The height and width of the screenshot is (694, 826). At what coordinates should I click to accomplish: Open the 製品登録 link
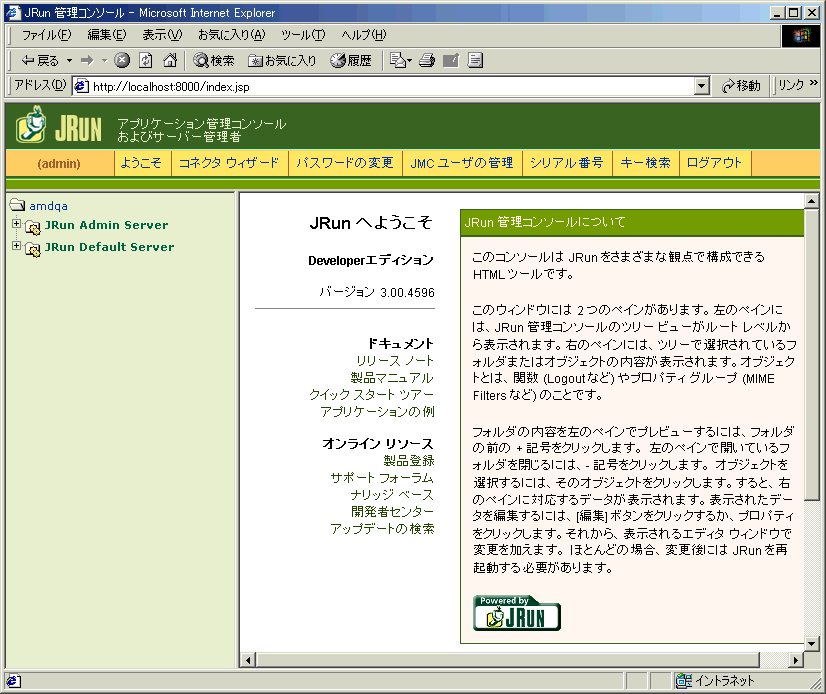pos(409,461)
